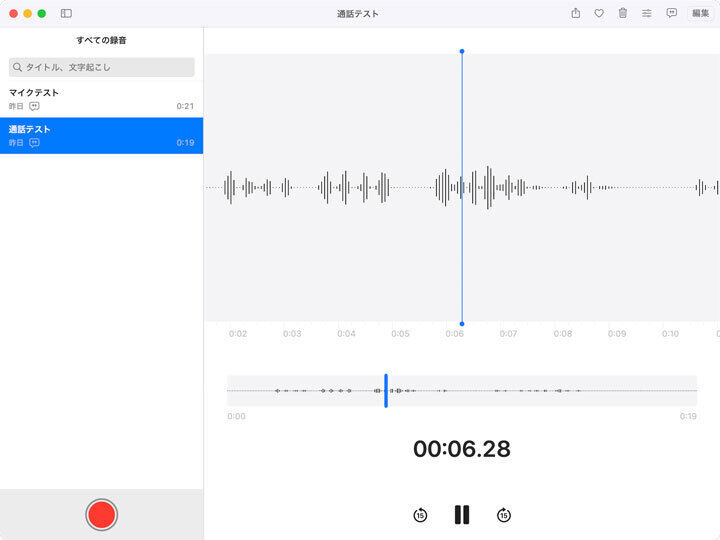Click the 0:09 timeline label
Image resolution: width=720 pixels, height=540 pixels.
click(x=617, y=334)
